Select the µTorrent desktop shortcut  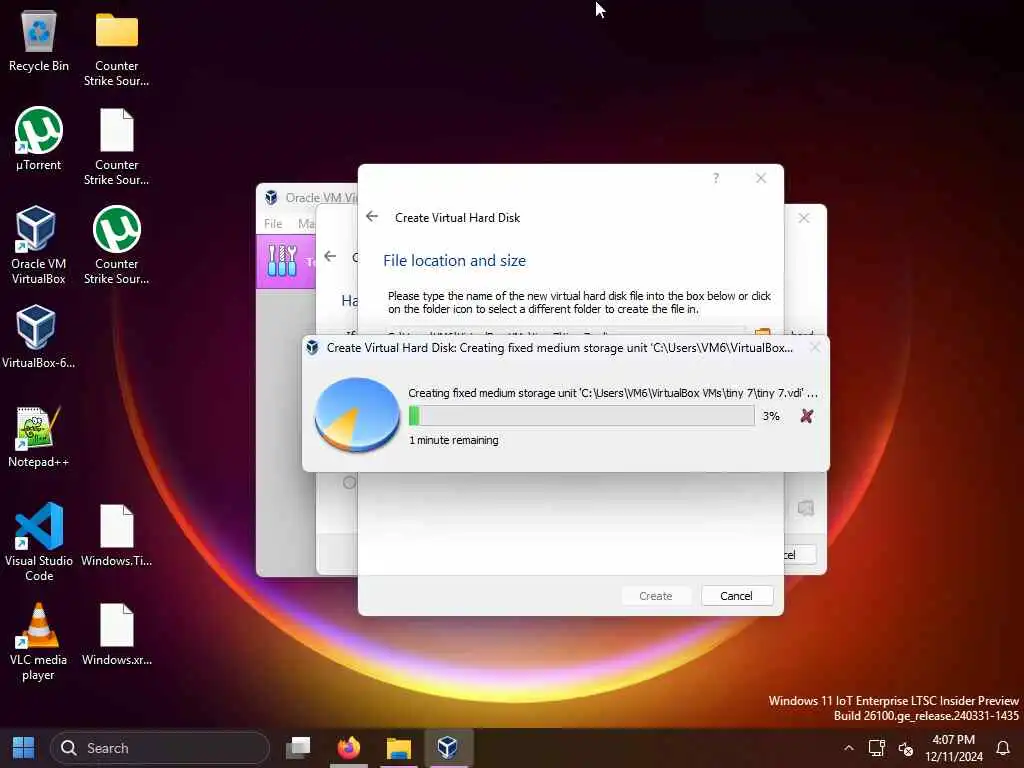pyautogui.click(x=39, y=139)
